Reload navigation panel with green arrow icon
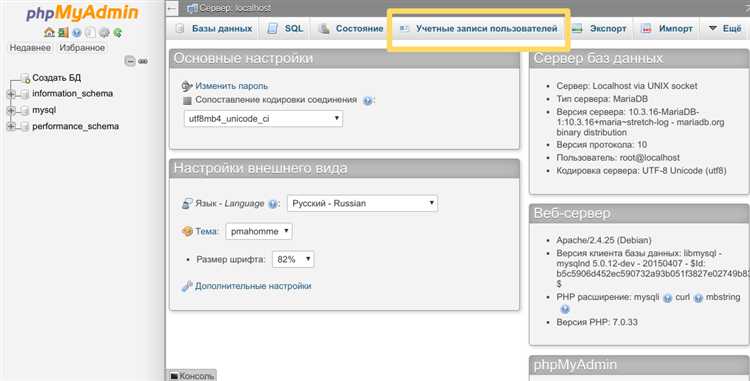This screenshot has height=381, width=750. [x=117, y=33]
